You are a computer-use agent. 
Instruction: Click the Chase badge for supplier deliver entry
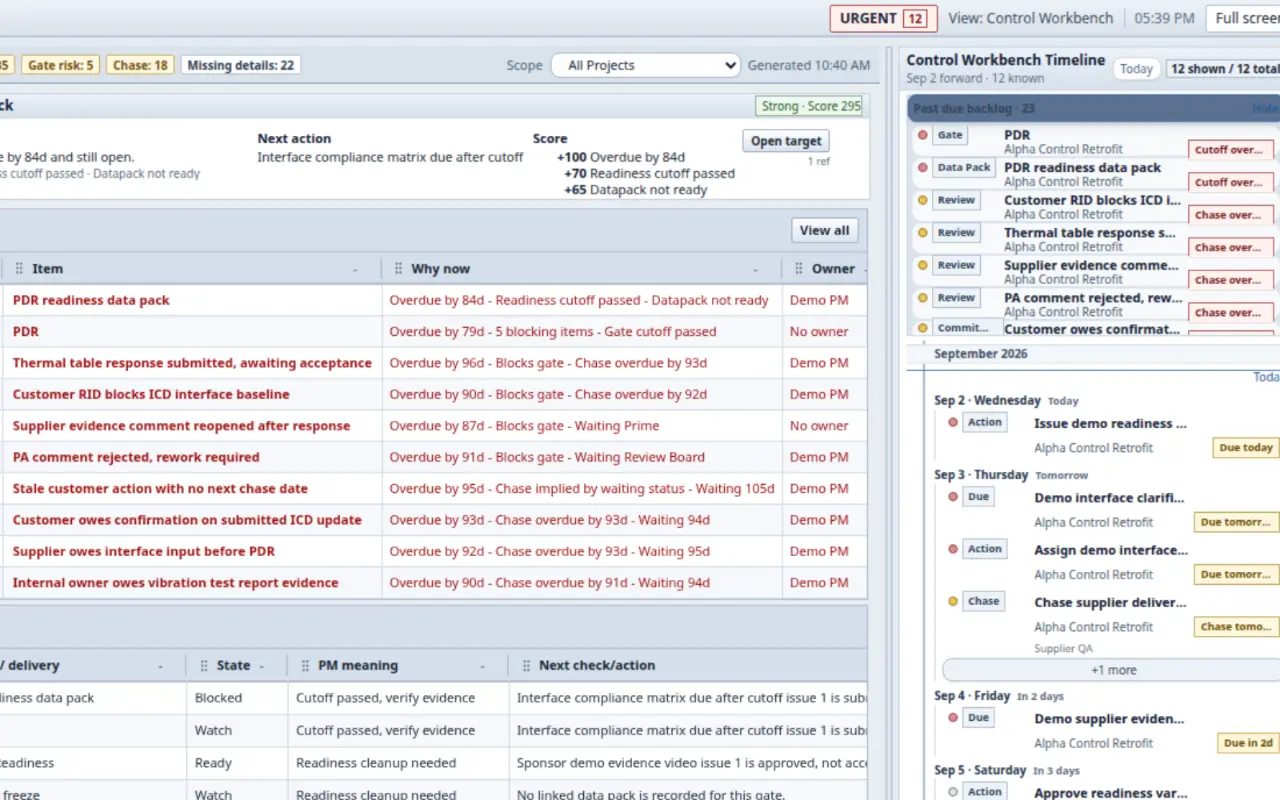pos(983,601)
